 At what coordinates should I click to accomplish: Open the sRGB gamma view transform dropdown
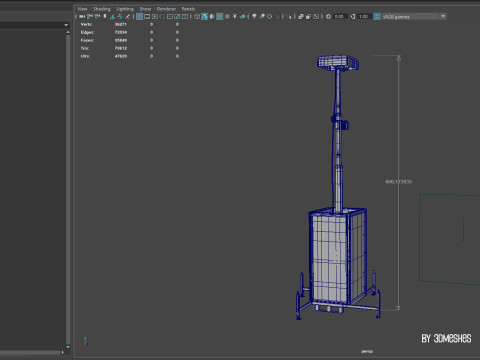[414, 16]
